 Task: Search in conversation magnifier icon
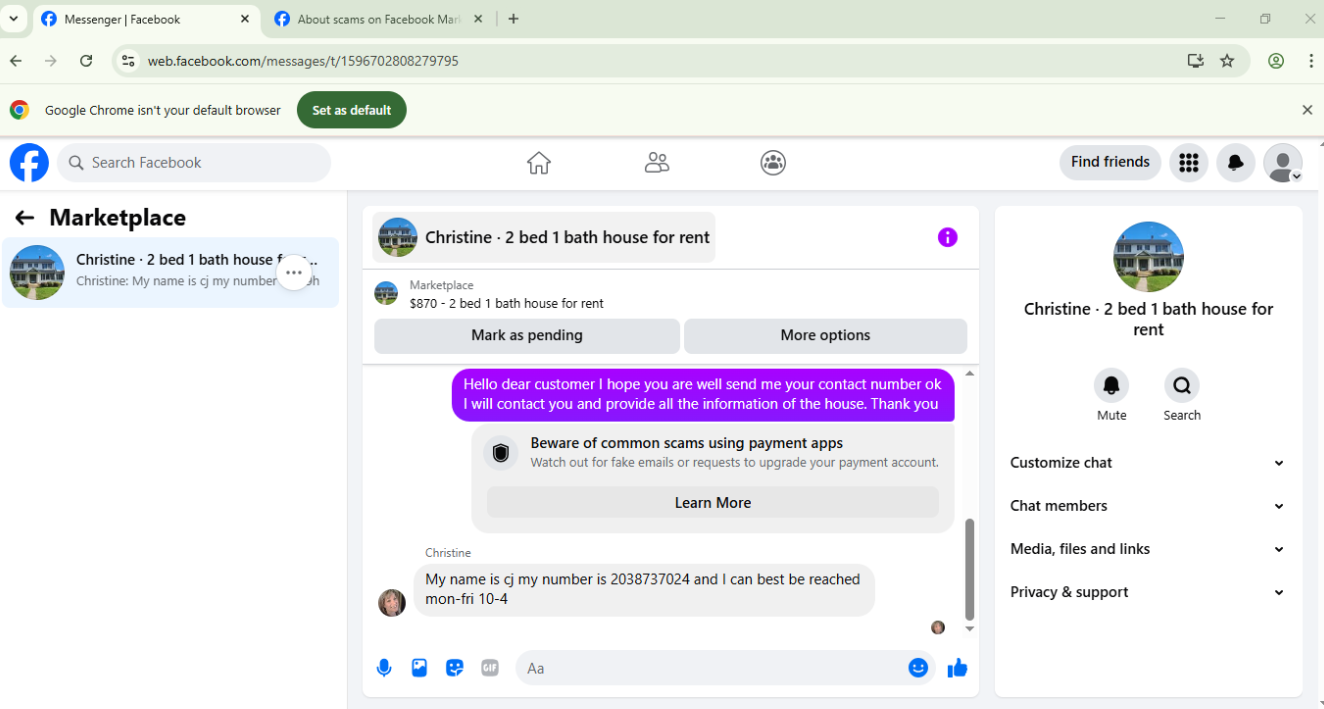tap(1182, 386)
